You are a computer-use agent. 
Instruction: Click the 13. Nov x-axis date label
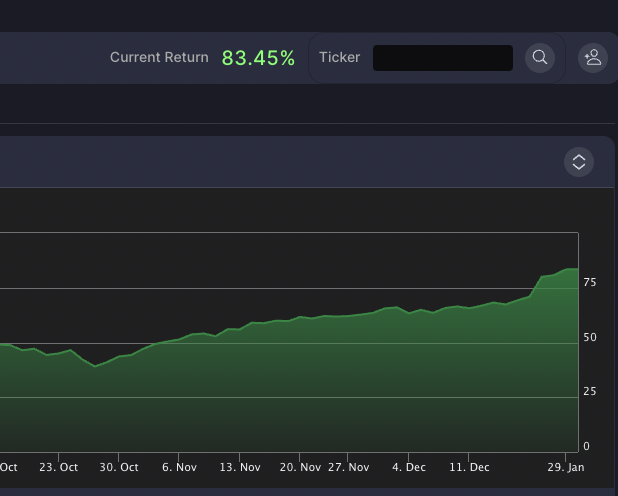(240, 467)
